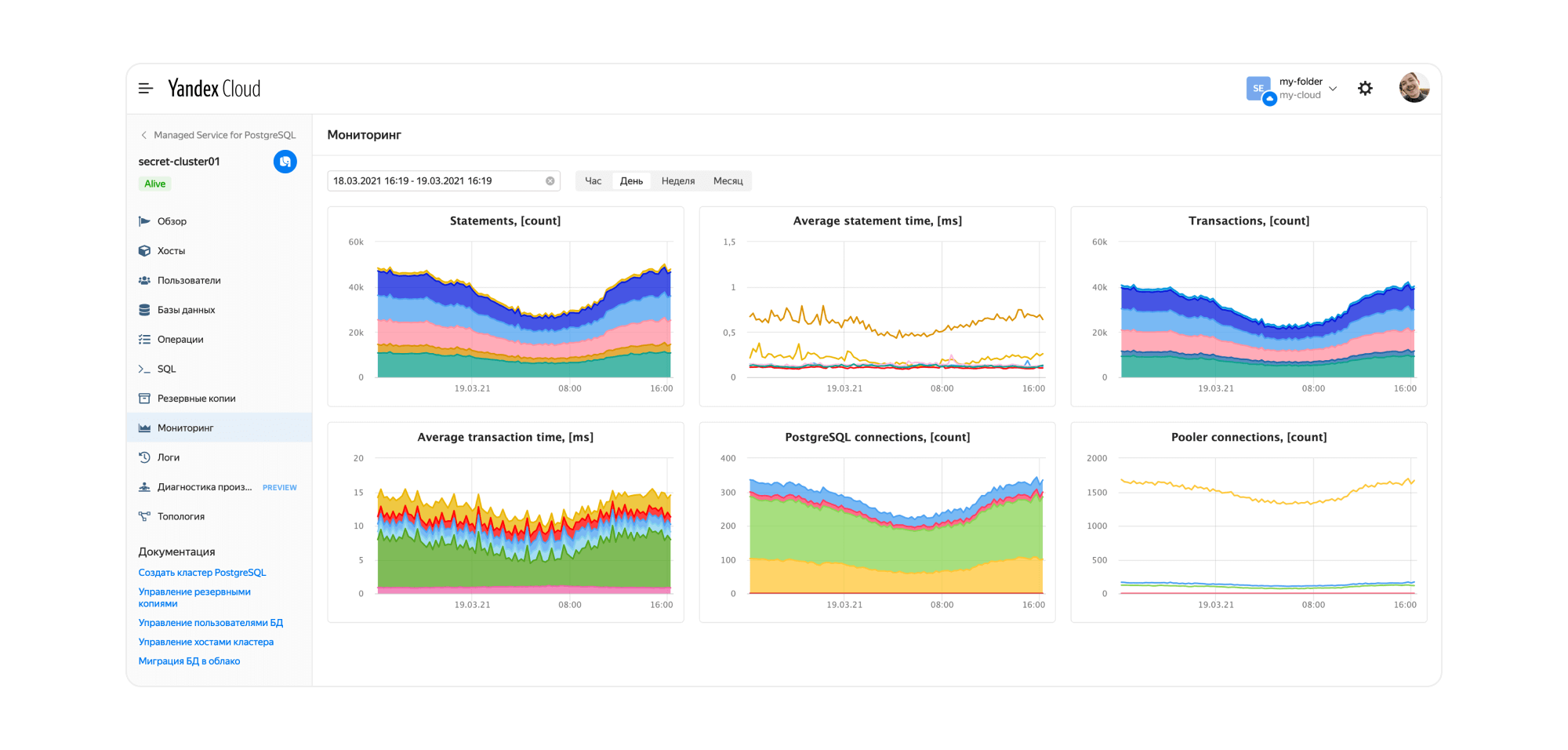Click the Yandex Cloud logo

[214, 89]
